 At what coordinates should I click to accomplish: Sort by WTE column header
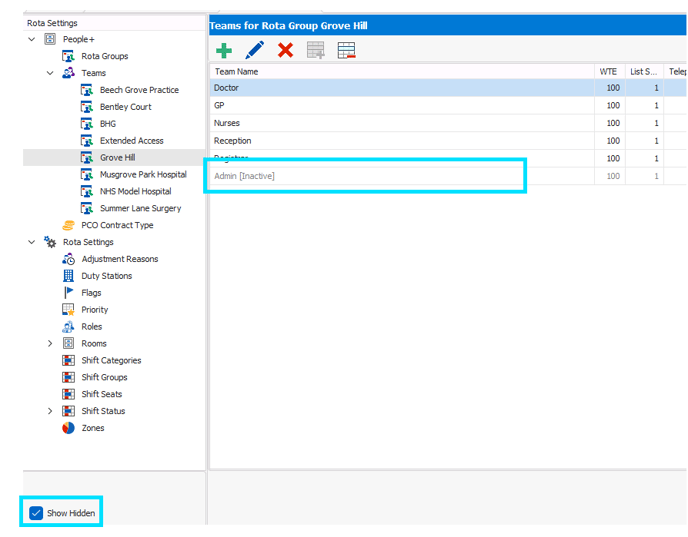click(610, 72)
